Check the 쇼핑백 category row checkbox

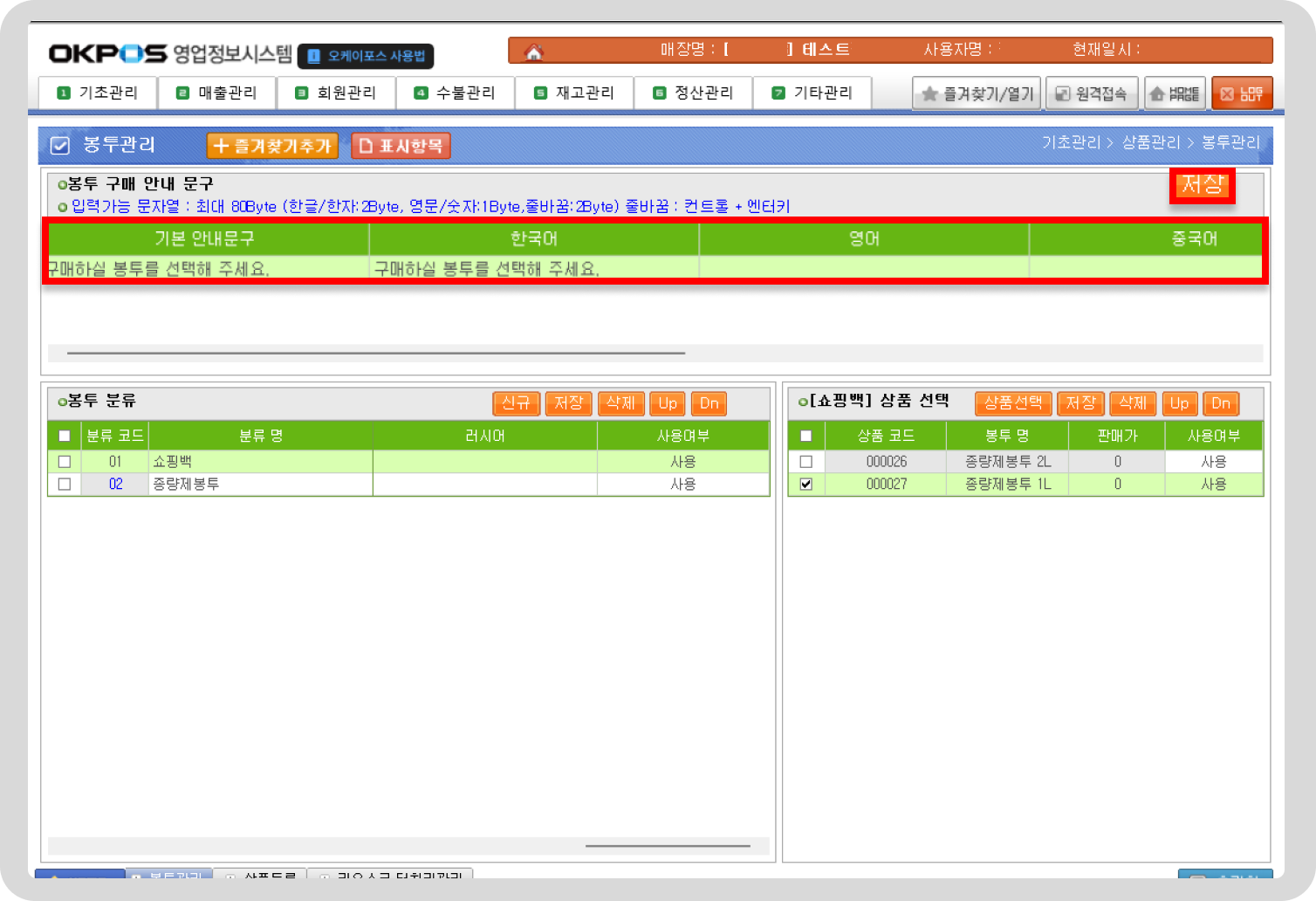point(65,462)
